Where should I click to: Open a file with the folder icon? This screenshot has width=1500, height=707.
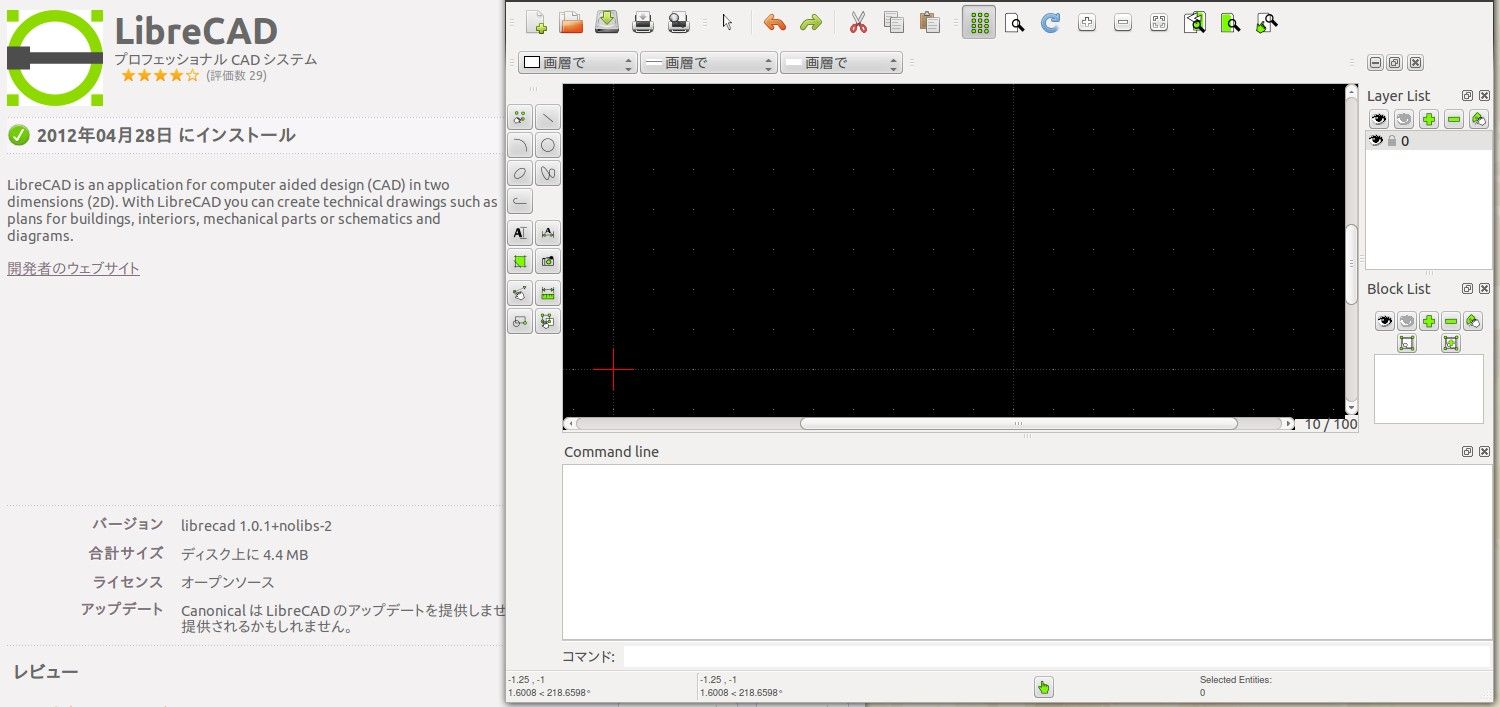[x=571, y=22]
